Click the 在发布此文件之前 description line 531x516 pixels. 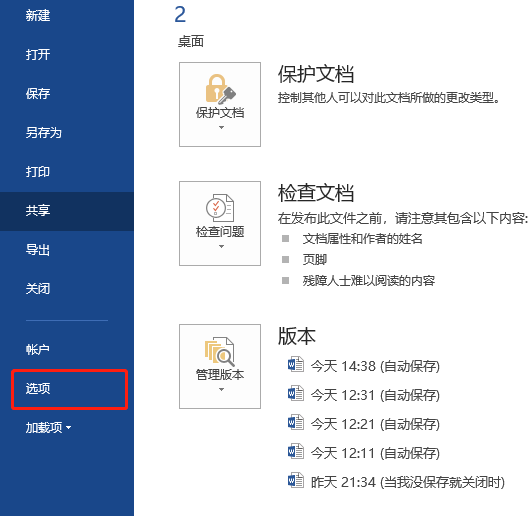tap(403, 218)
